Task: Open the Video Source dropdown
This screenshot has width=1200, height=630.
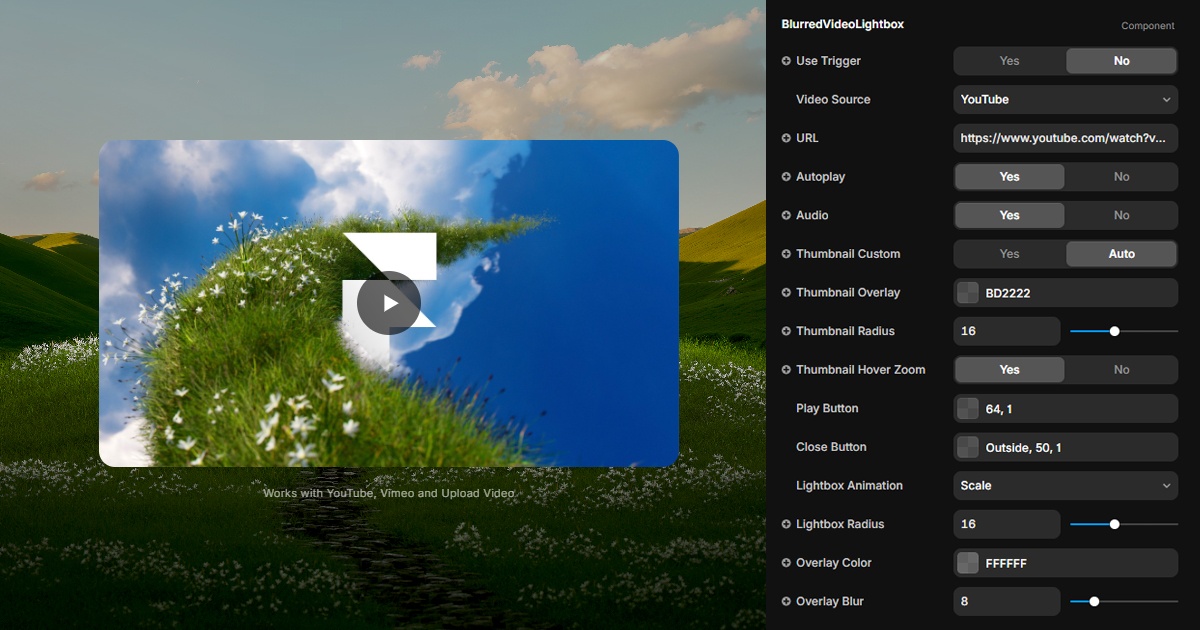Action: pyautogui.click(x=1065, y=100)
